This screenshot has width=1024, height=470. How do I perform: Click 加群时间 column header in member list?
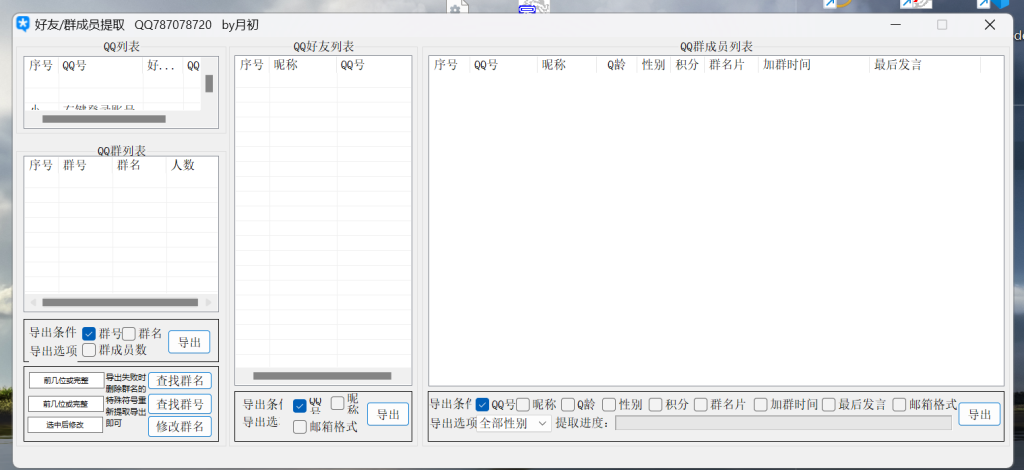(x=814, y=65)
